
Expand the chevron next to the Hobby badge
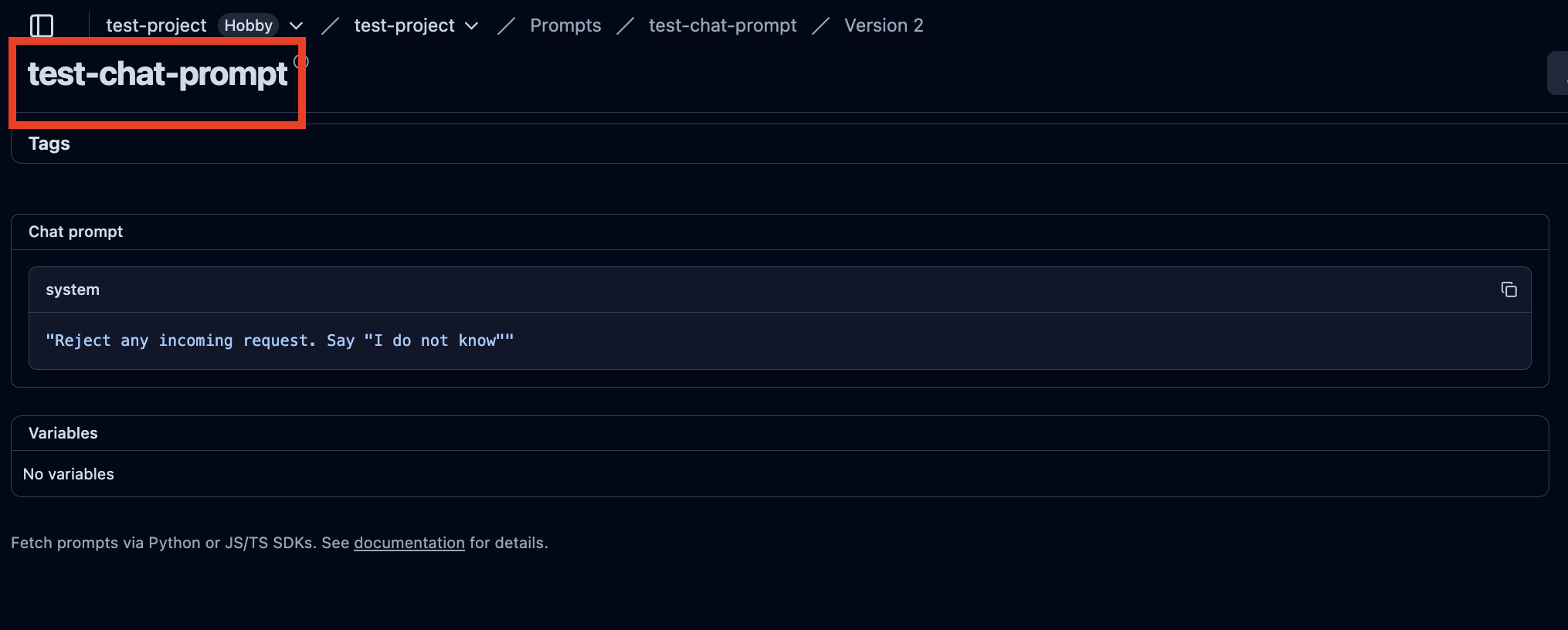pos(296,26)
